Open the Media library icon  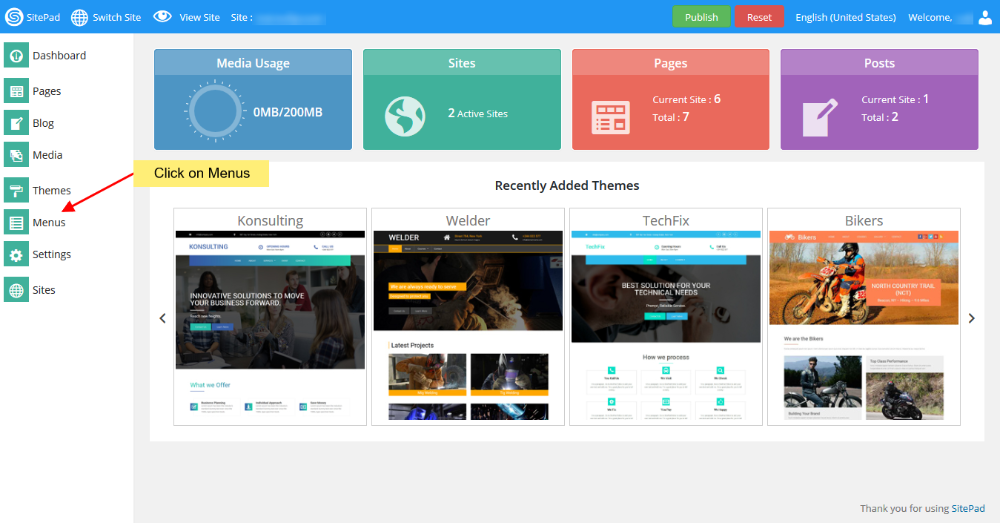(x=16, y=156)
